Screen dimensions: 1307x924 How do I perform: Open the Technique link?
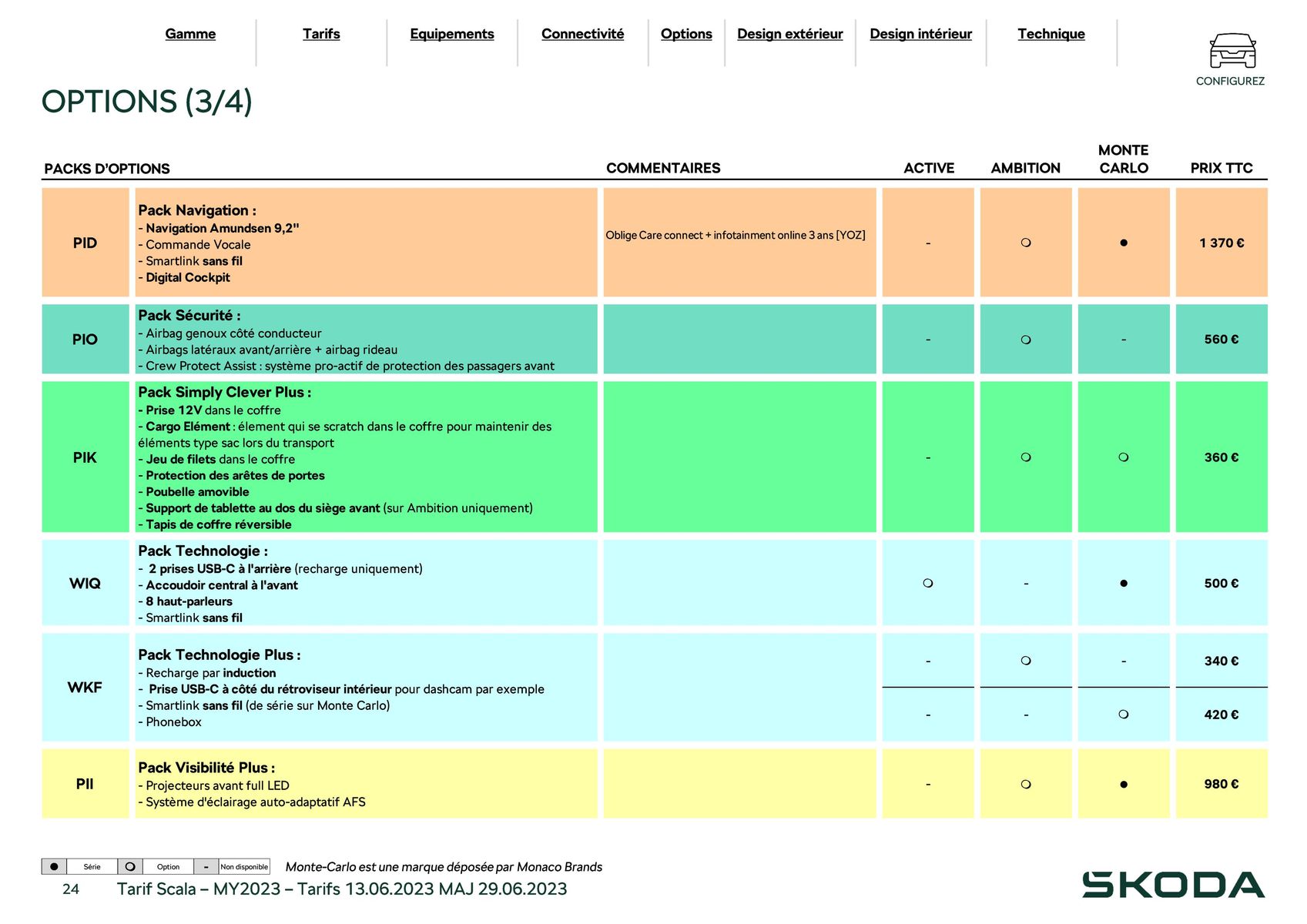(x=1051, y=34)
